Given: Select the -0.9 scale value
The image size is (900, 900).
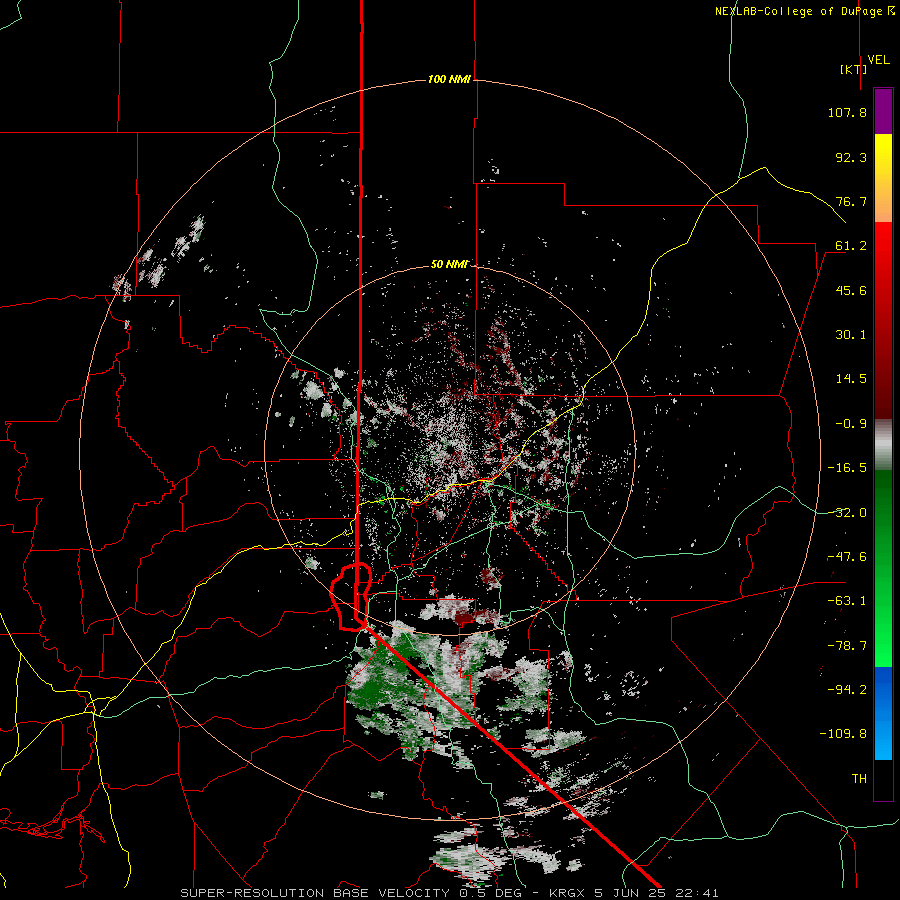Looking at the screenshot, I should pos(851,424).
